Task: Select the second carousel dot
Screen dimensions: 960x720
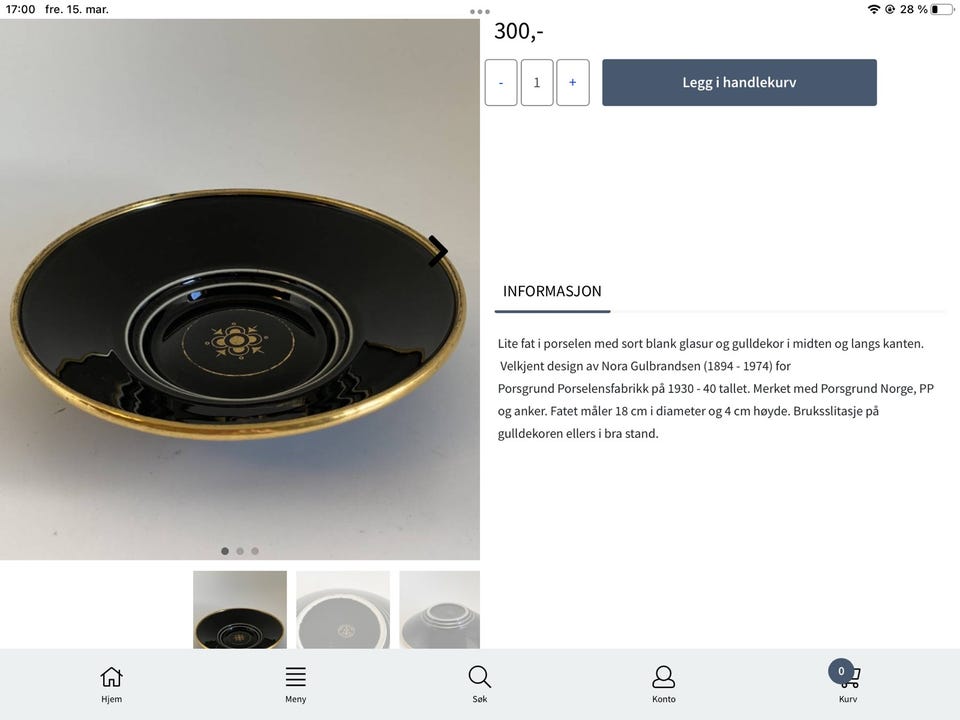Action: point(240,551)
